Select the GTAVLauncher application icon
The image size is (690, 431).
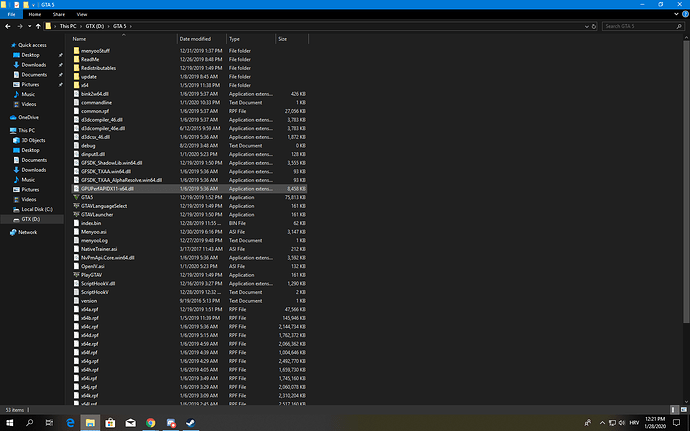pyautogui.click(x=77, y=214)
